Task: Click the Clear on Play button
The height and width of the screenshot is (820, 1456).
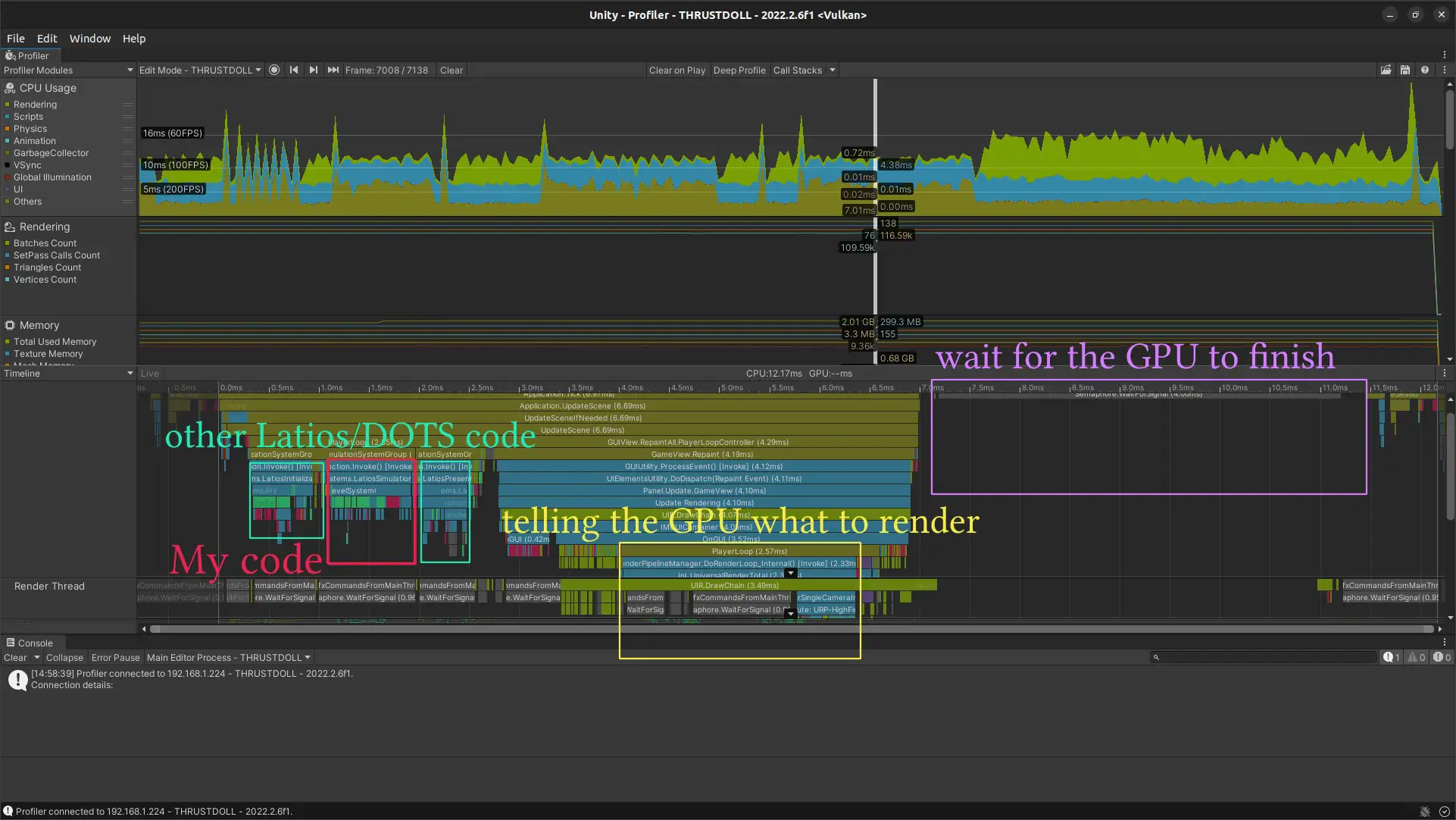Action: 676,70
